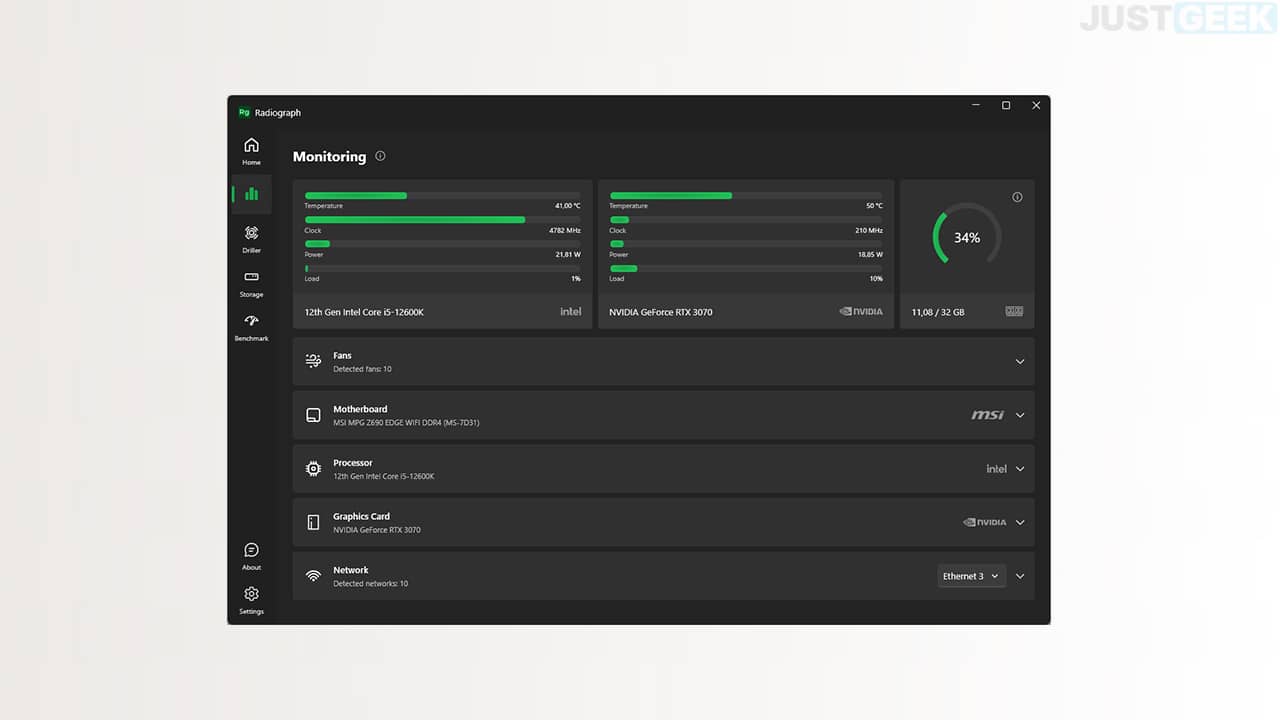Screen dimensions: 1280x720
Task: Open the Driller tool
Action: (x=251, y=238)
